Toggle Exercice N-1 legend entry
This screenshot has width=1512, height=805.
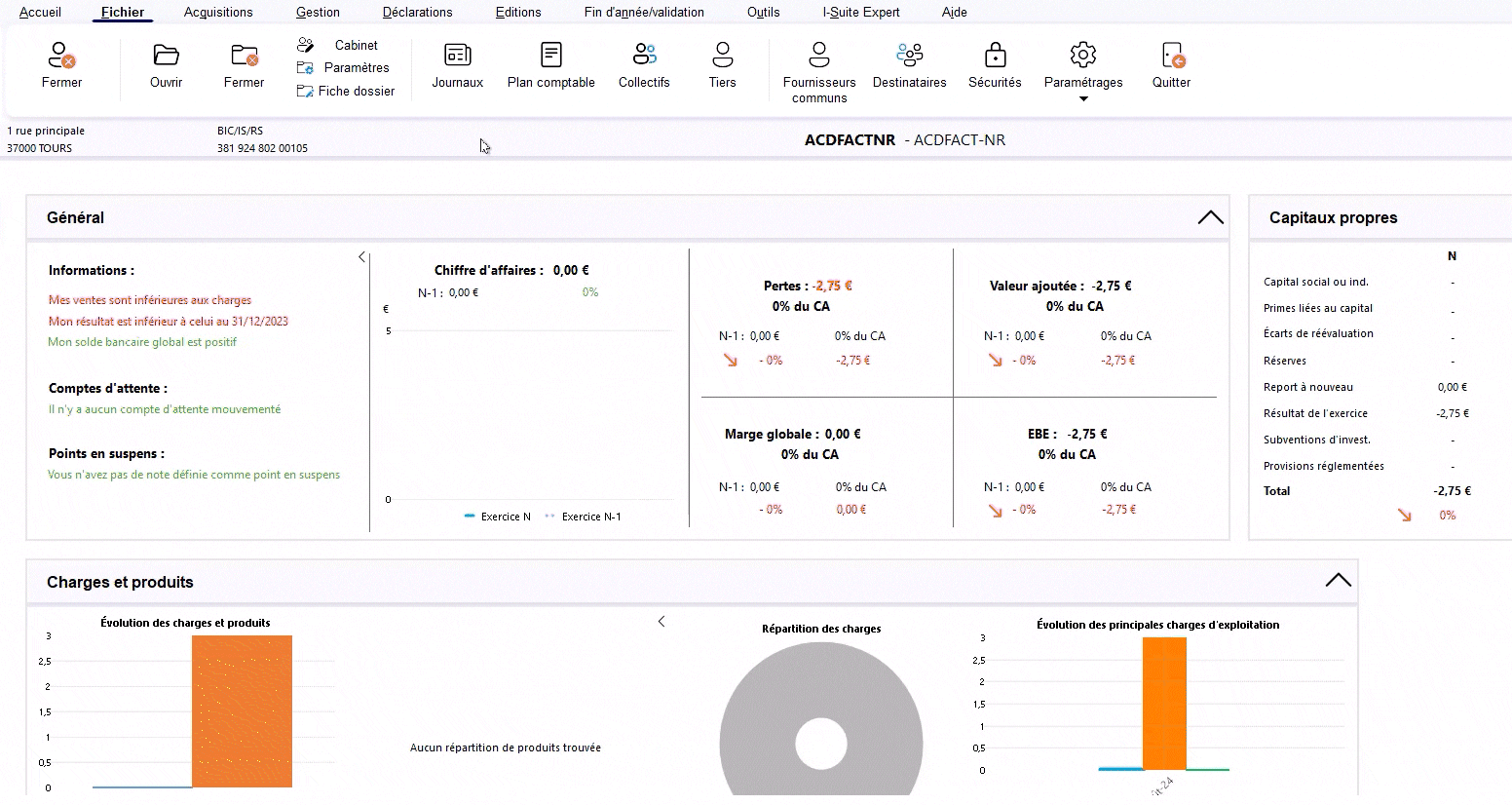tap(583, 517)
